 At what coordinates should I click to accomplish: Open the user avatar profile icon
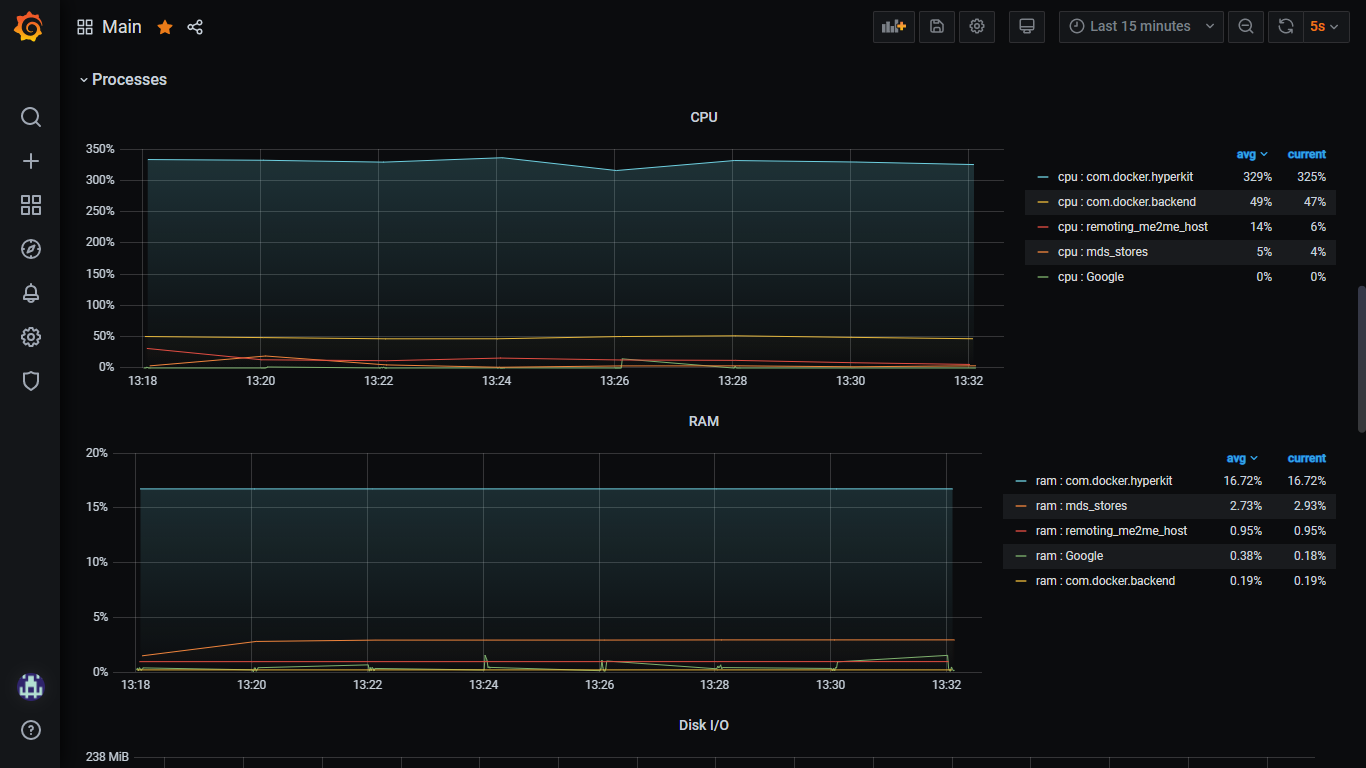click(31, 686)
